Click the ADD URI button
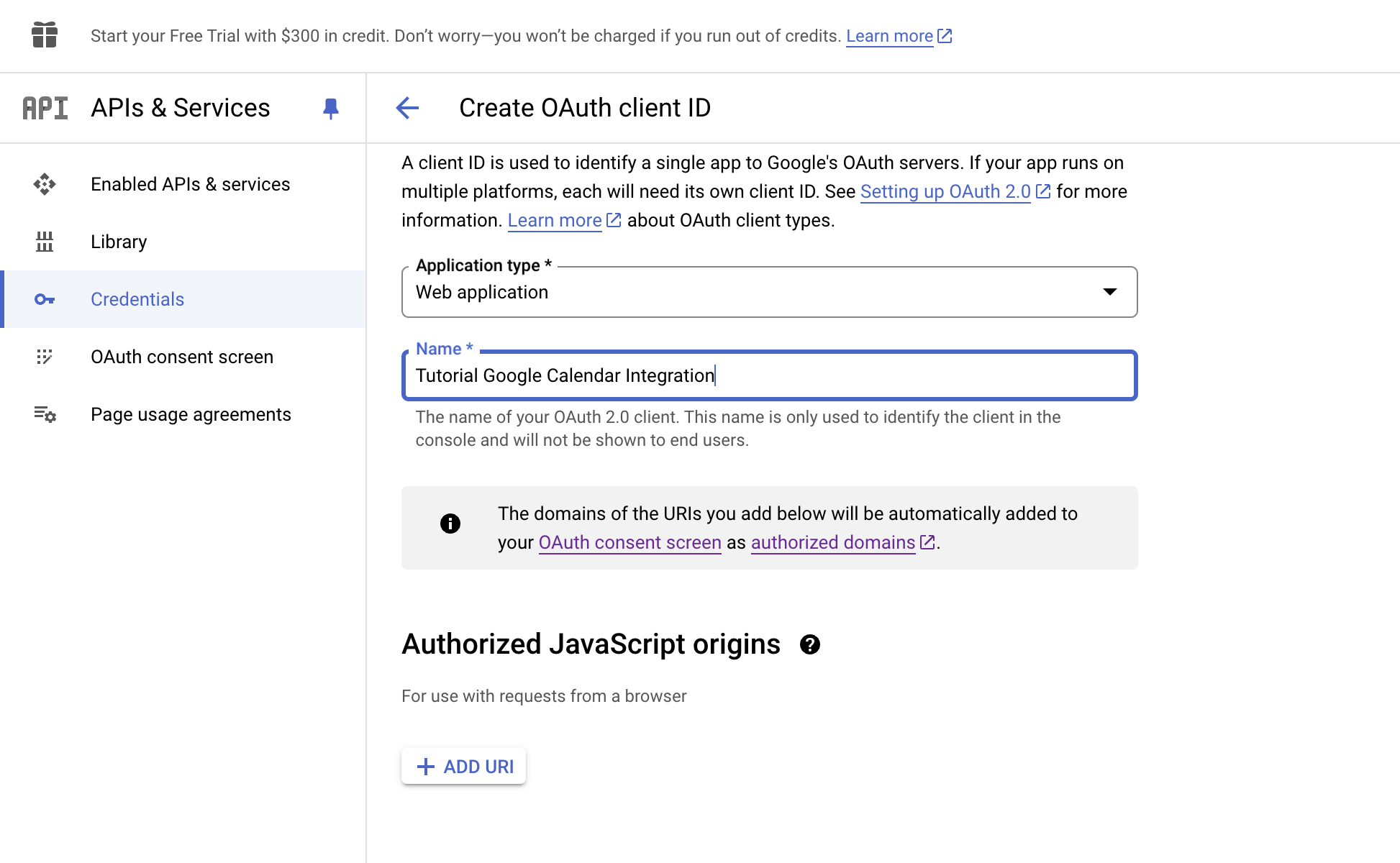Viewport: 1400px width, 863px height. 464,767
